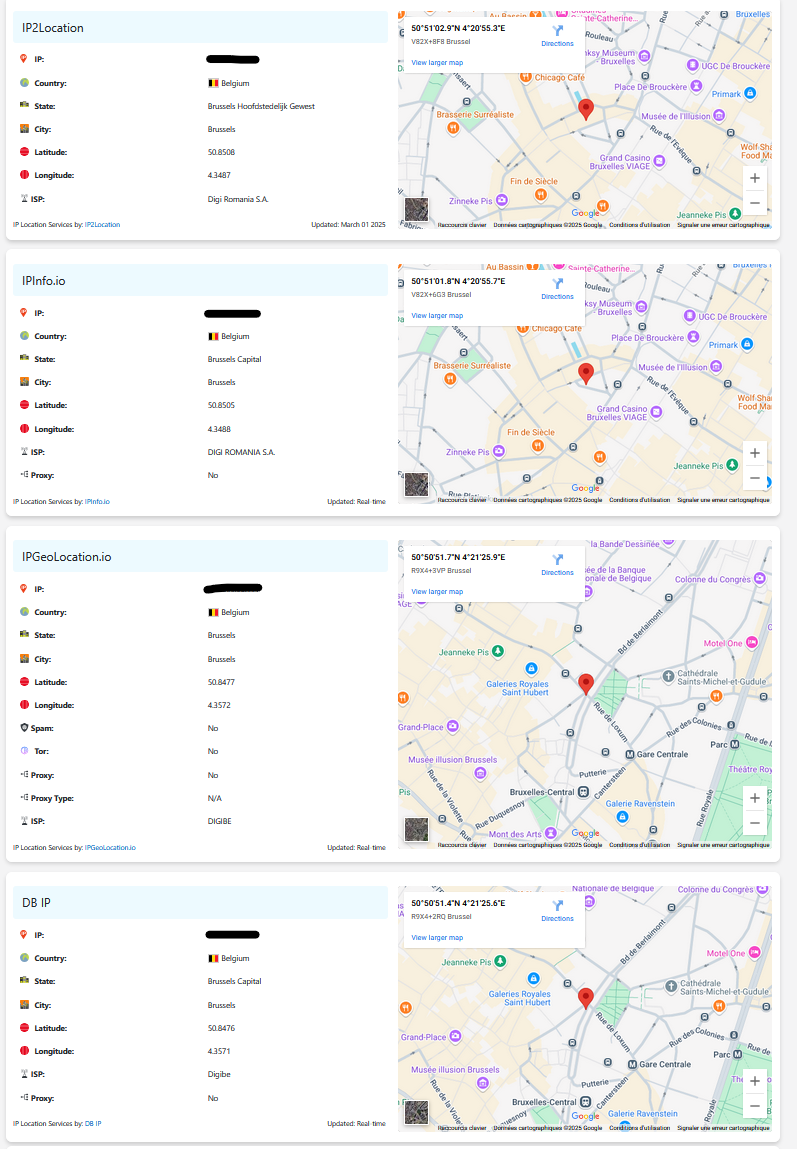Click UGC De Brouckère marker in IP2Location map
The width and height of the screenshot is (797, 1149).
(x=692, y=65)
